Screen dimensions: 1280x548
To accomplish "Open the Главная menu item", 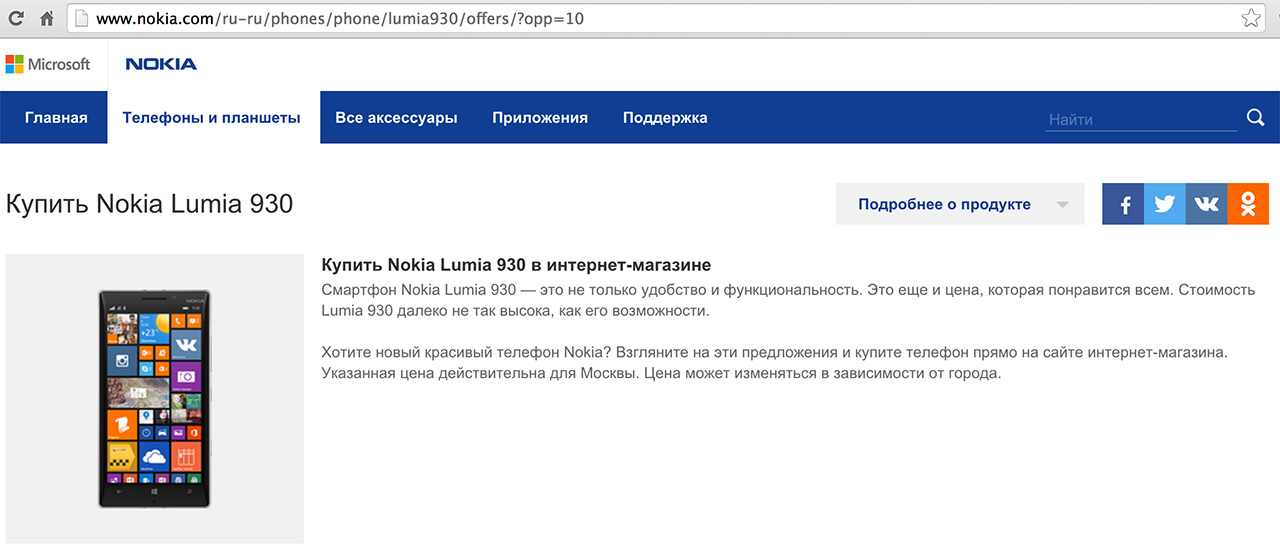I will tap(56, 117).
